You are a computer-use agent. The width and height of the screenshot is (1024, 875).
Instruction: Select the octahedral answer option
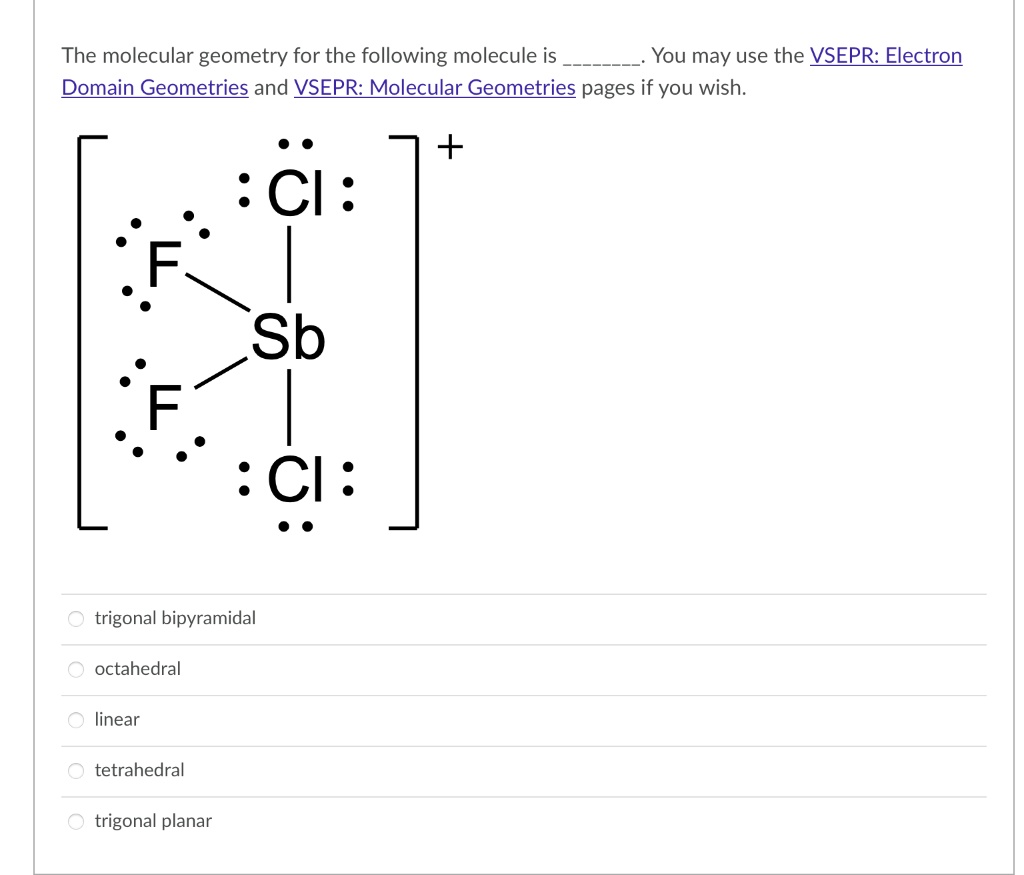point(77,669)
